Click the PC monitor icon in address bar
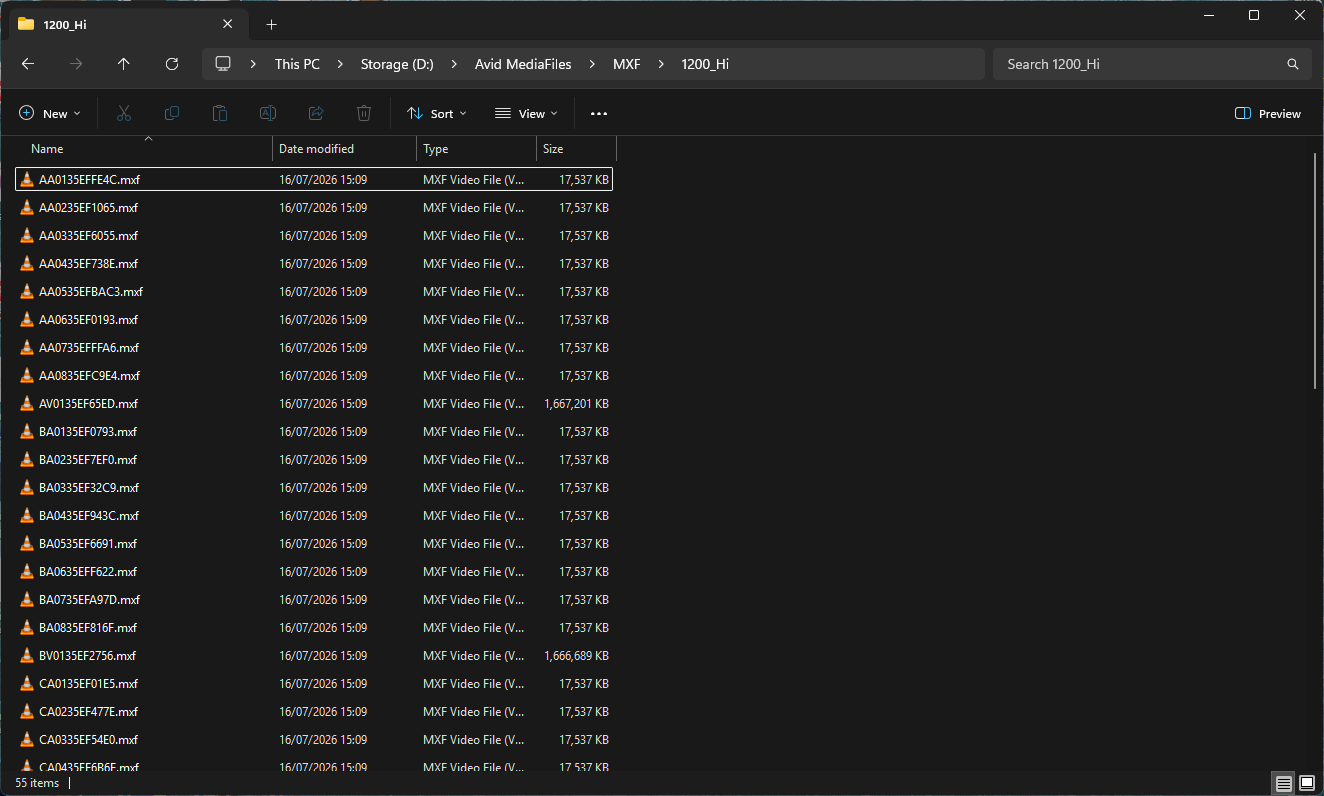Image resolution: width=1324 pixels, height=796 pixels. click(x=223, y=64)
